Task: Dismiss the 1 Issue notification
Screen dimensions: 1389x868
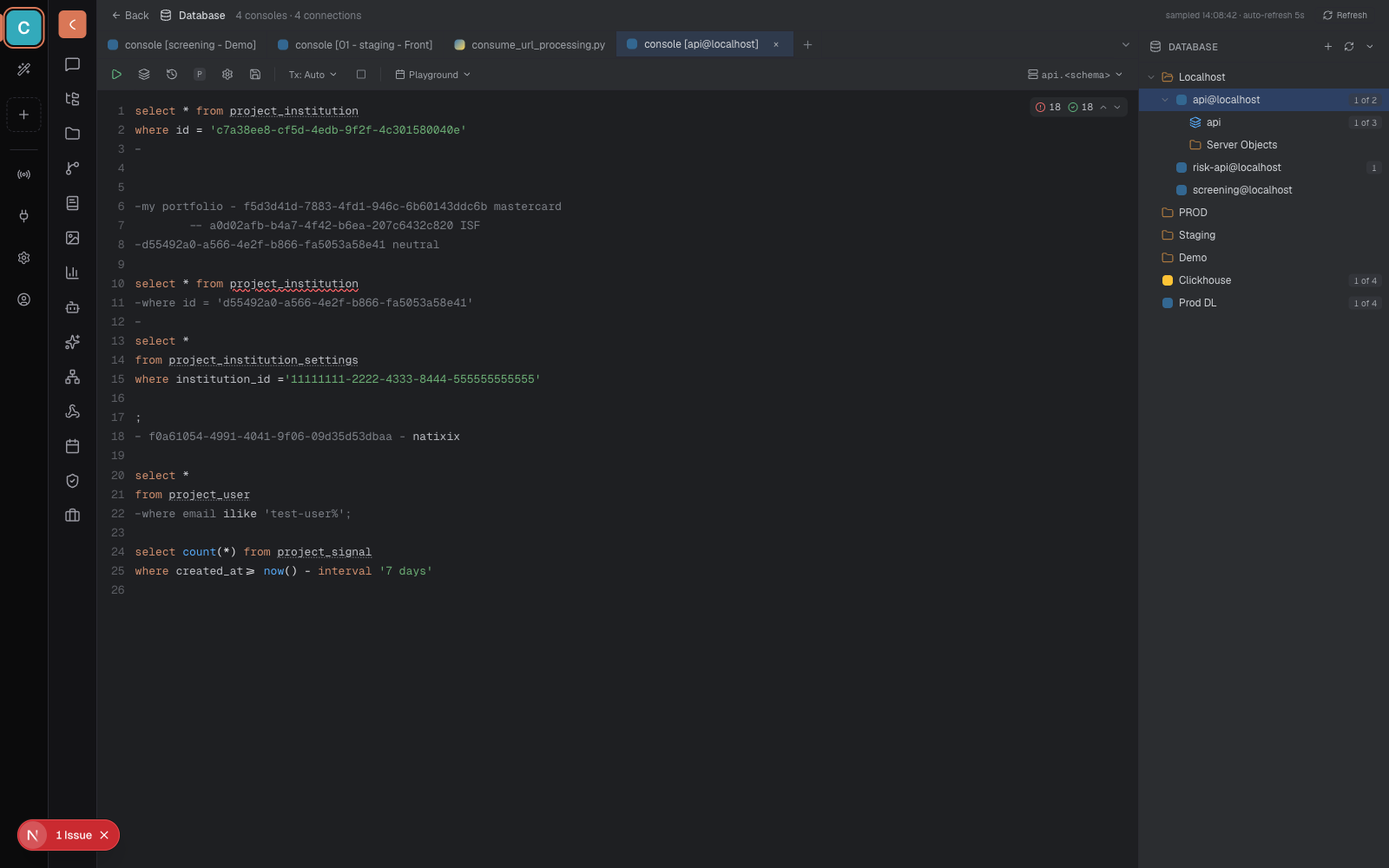Action: coord(104,835)
